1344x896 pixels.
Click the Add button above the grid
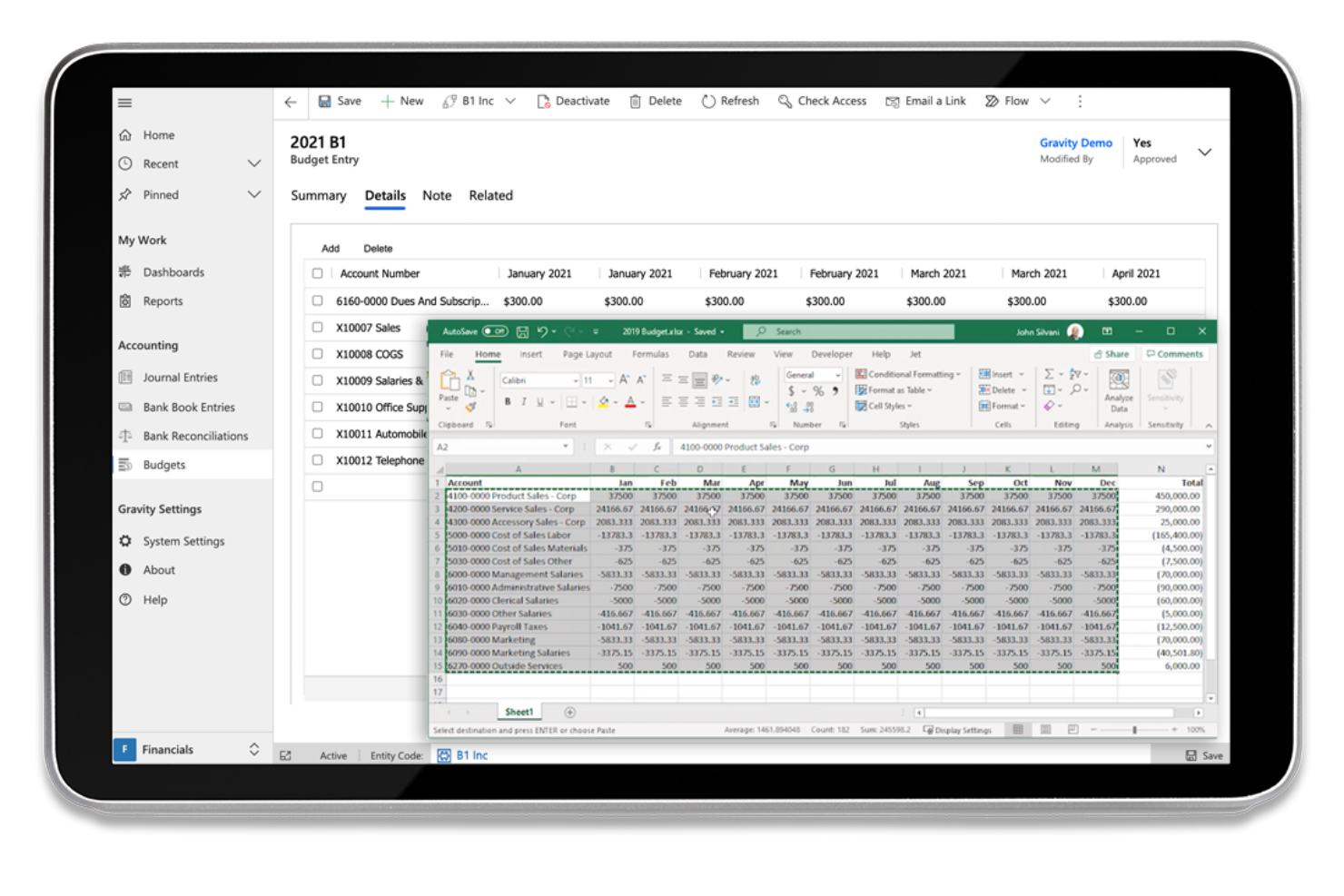[331, 249]
